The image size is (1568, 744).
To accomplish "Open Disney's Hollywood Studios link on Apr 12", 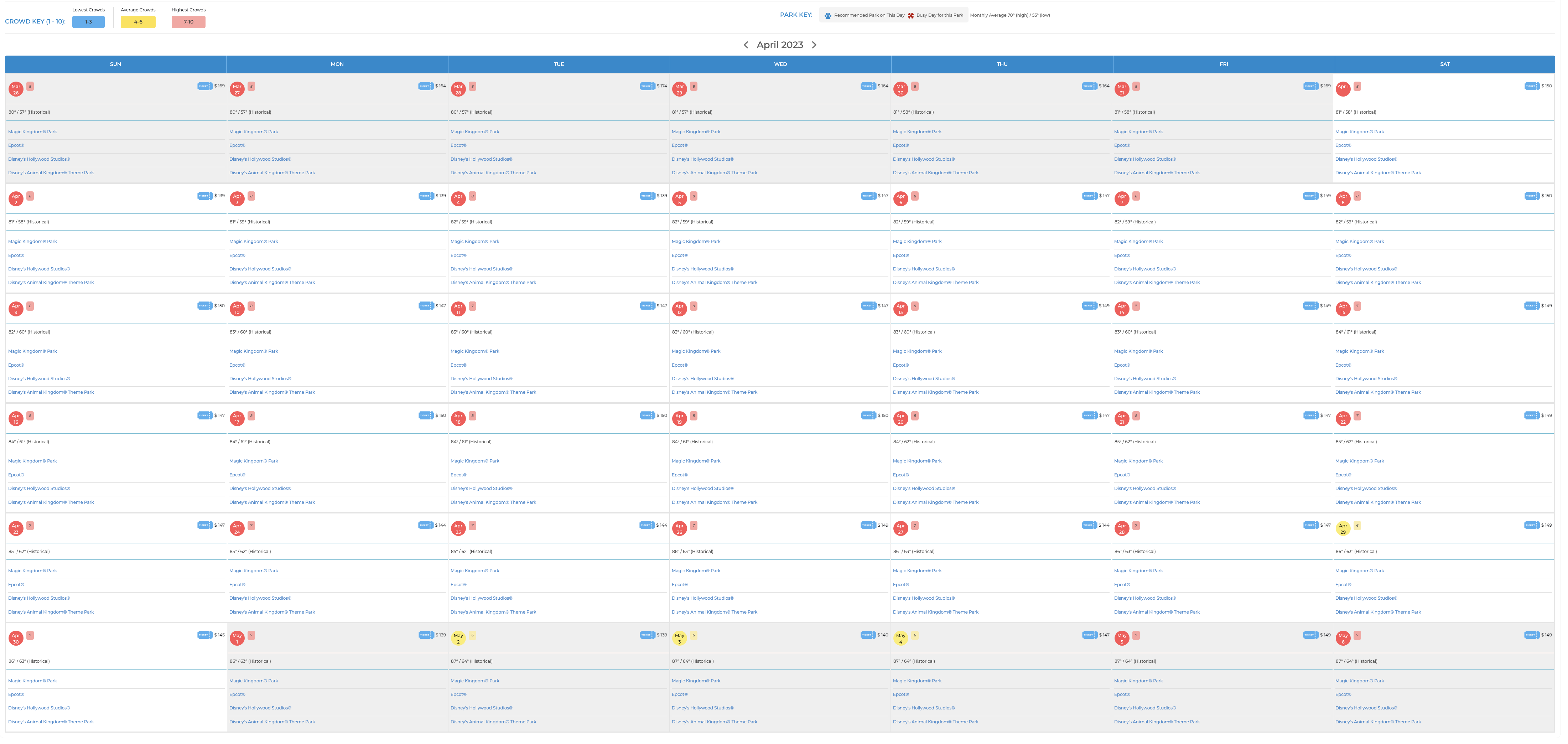I will pyautogui.click(x=702, y=379).
